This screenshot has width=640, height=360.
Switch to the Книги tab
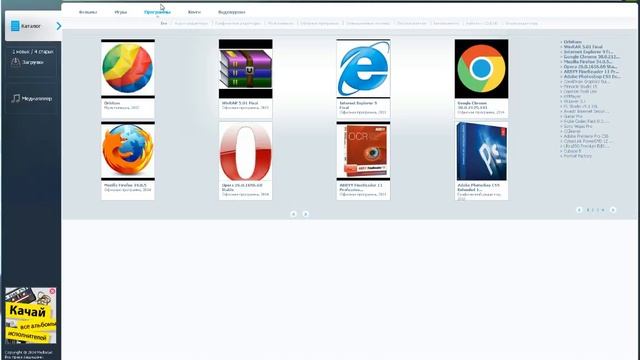coord(194,12)
